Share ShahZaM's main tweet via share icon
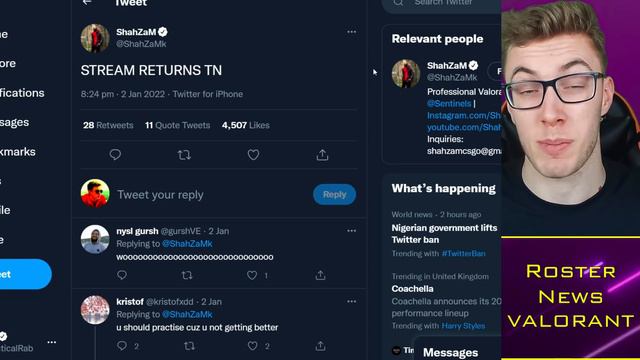 click(x=322, y=155)
